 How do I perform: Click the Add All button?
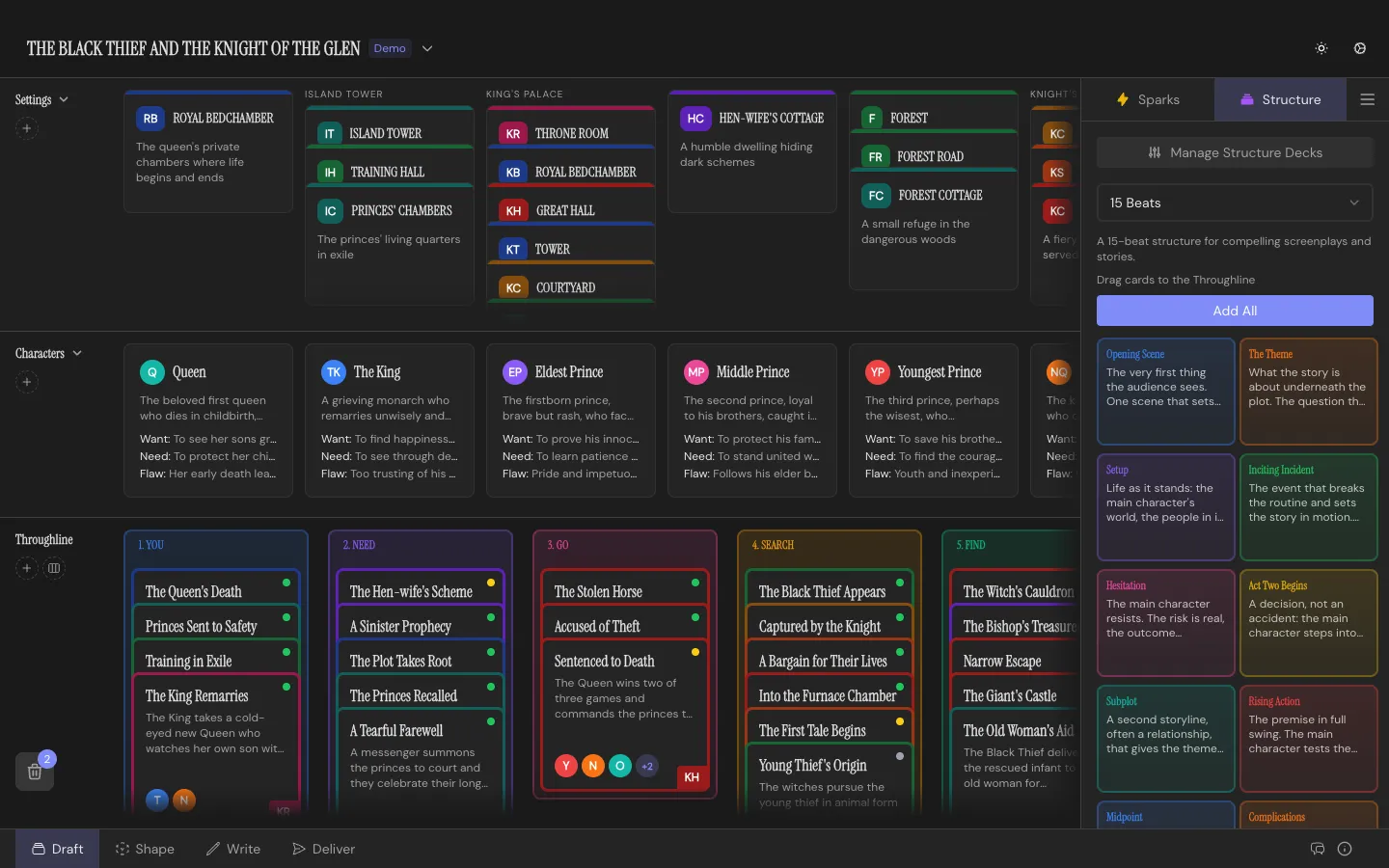[x=1235, y=311]
